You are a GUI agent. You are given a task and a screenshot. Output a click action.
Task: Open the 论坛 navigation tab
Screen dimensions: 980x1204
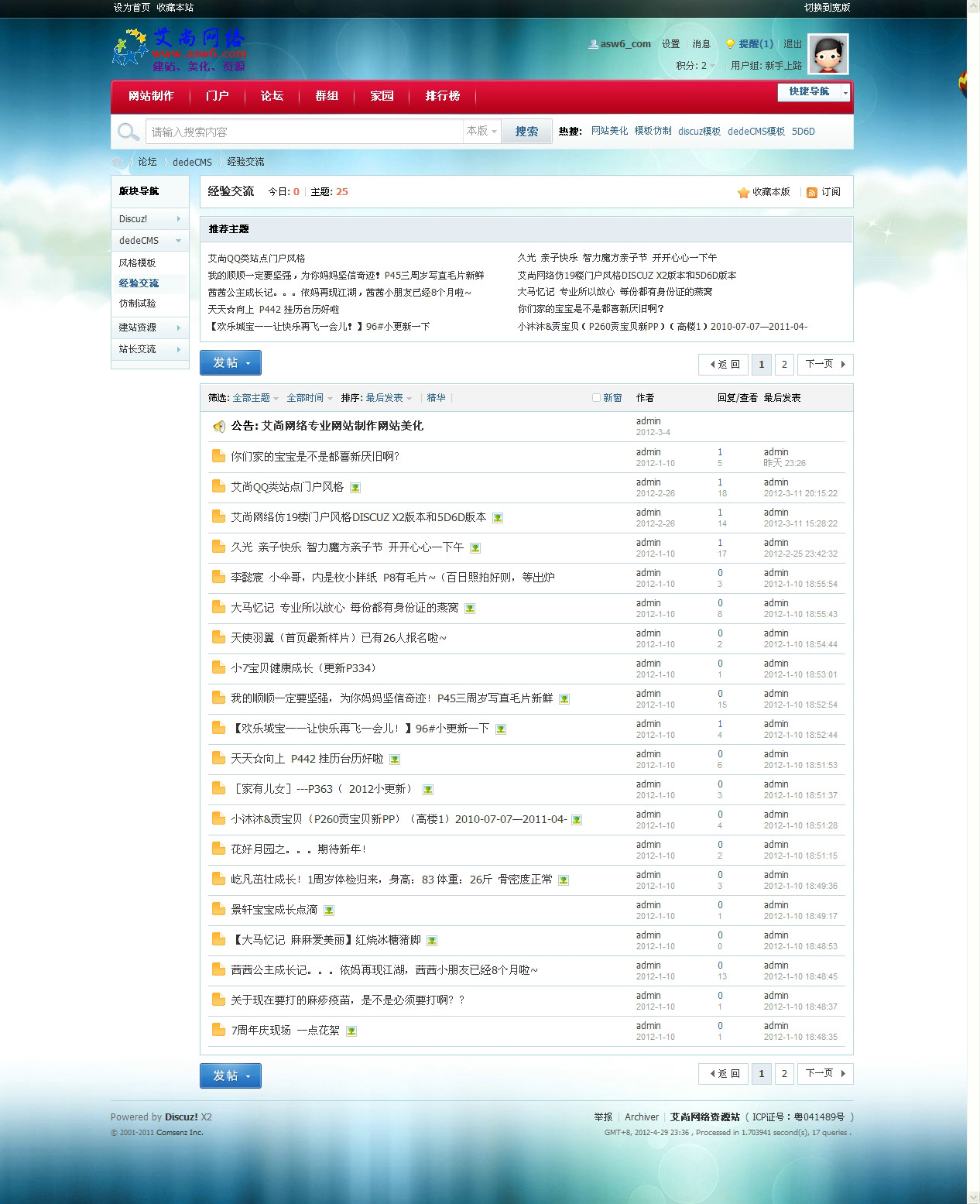272,96
